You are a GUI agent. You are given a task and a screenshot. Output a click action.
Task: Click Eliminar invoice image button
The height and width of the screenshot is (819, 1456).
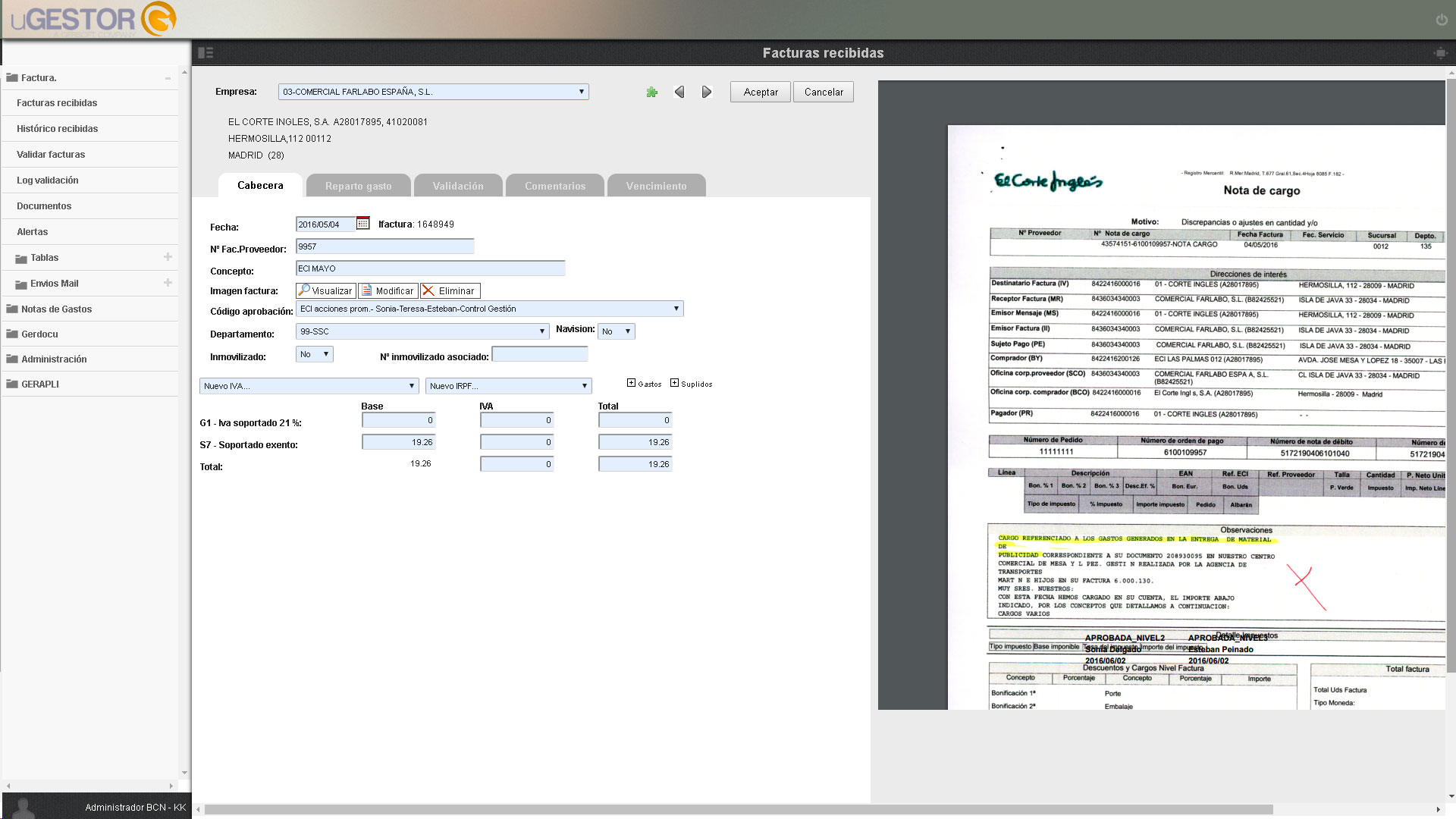click(x=450, y=290)
